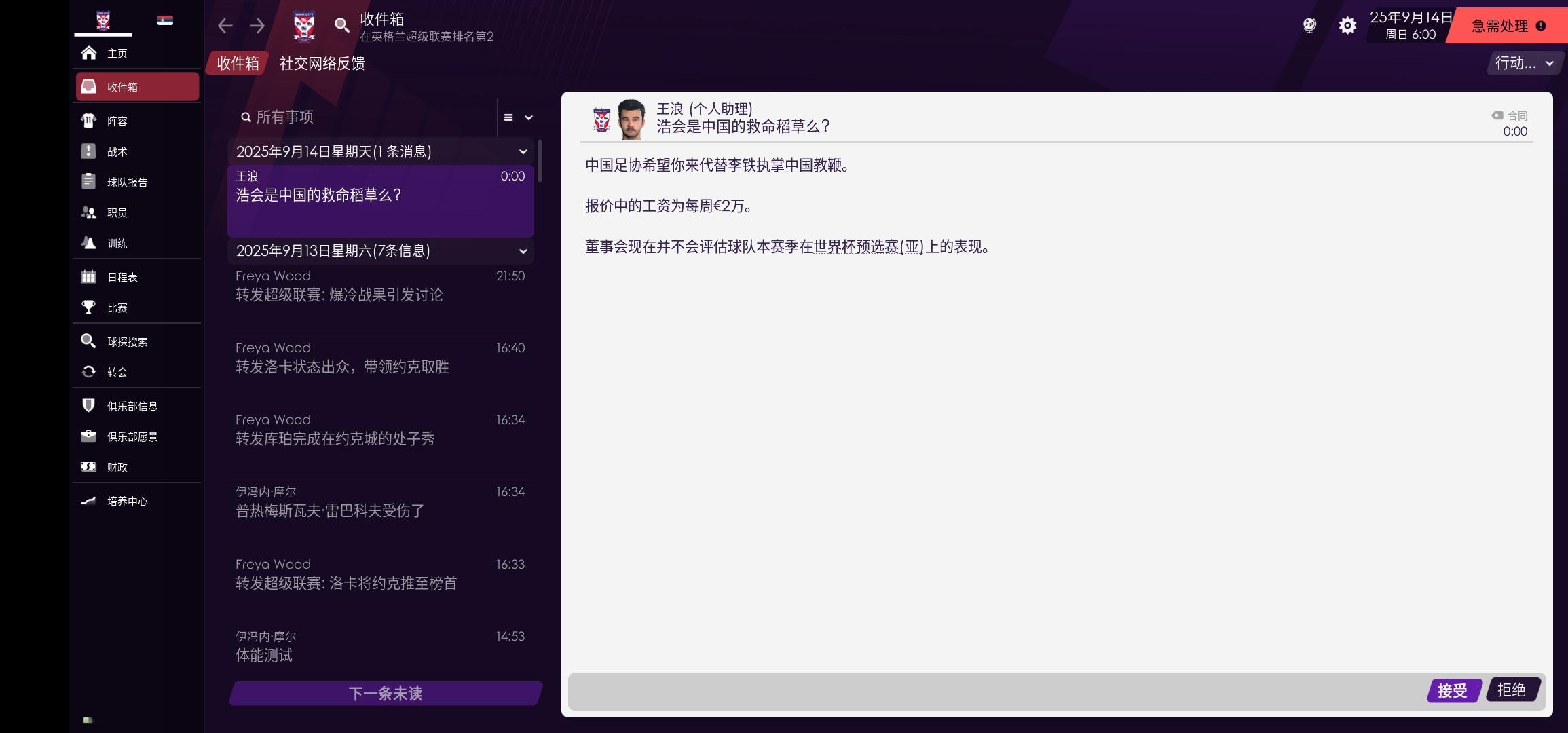The height and width of the screenshot is (733, 1568).
Task: Click the club badge in message header
Action: pyautogui.click(x=601, y=120)
